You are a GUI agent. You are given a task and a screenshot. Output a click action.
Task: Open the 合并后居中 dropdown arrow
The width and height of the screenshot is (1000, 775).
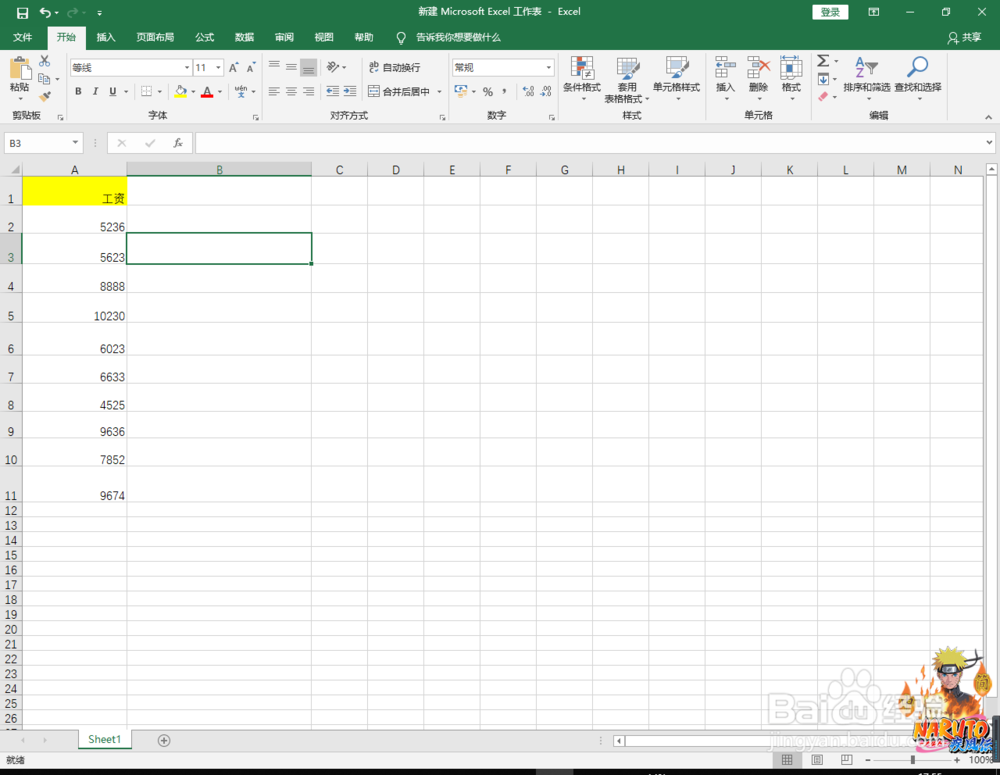[439, 92]
